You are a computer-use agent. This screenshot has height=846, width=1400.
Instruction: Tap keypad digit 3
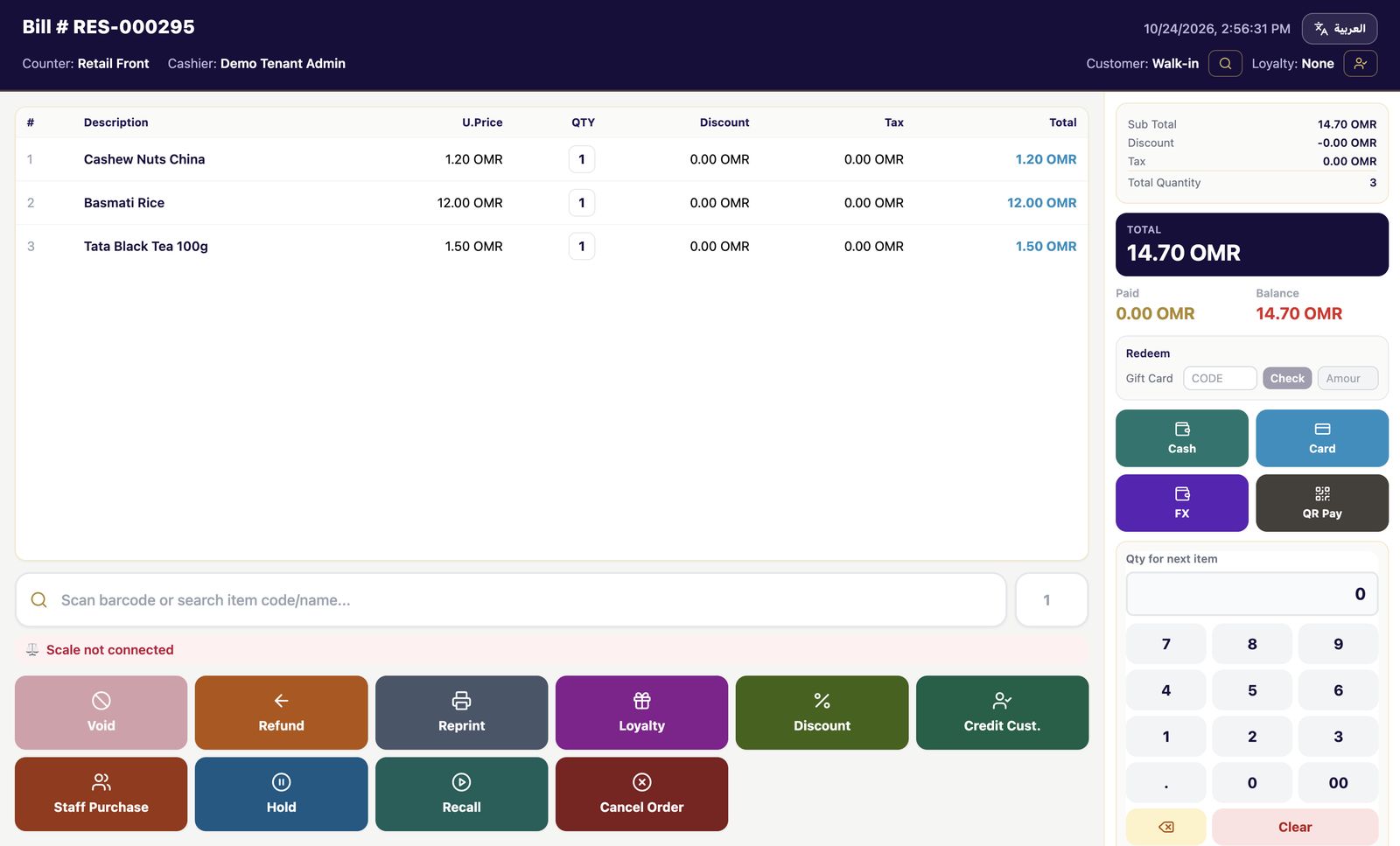click(1338, 737)
